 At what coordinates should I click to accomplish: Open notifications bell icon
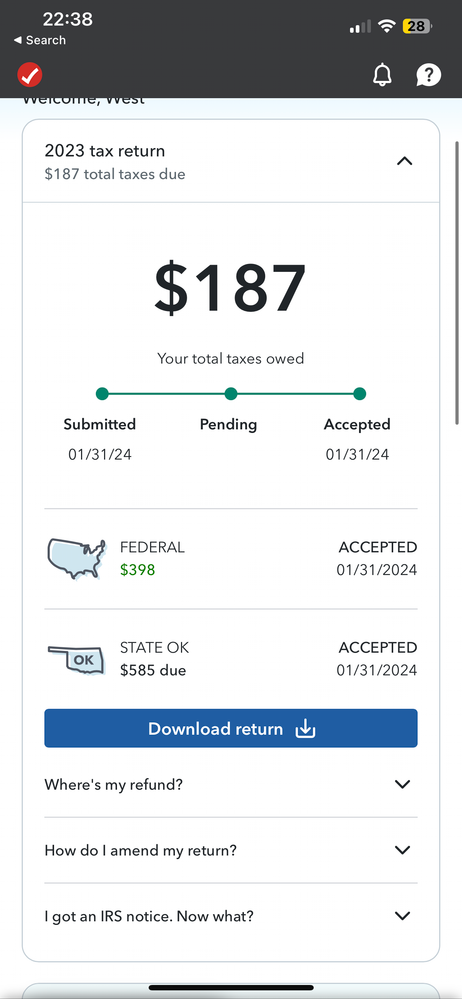click(382, 75)
